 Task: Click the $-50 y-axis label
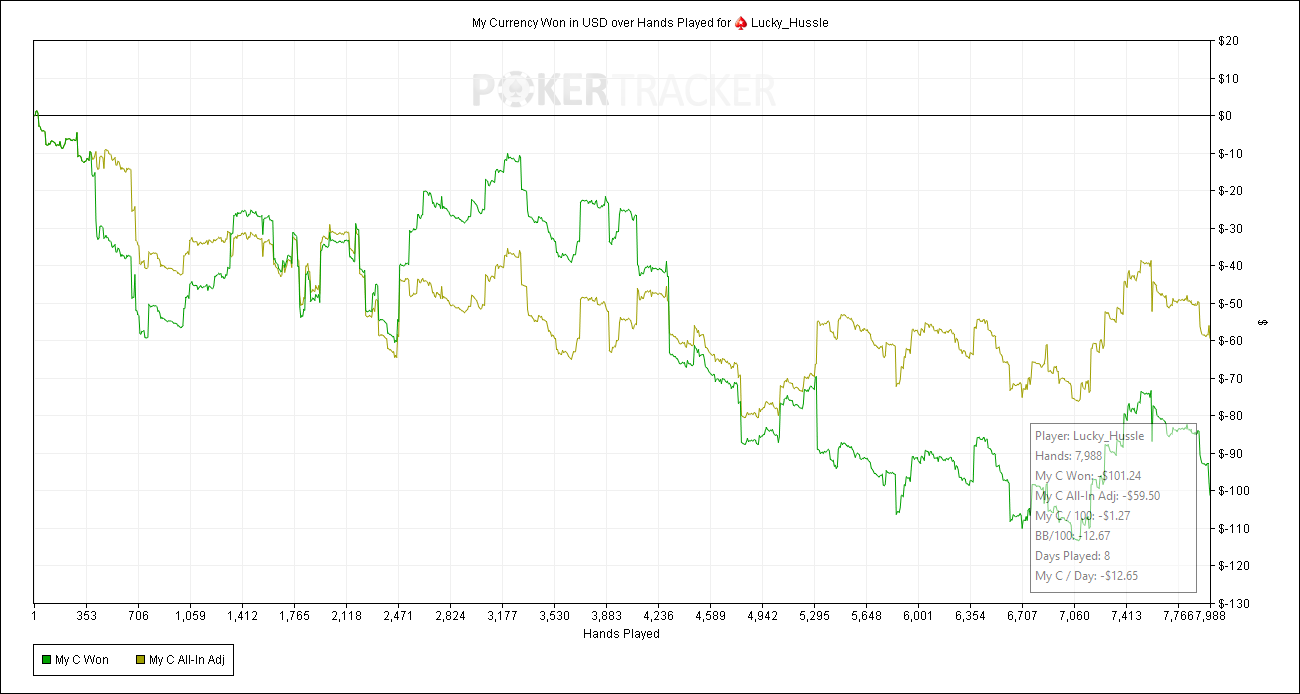(x=1231, y=303)
